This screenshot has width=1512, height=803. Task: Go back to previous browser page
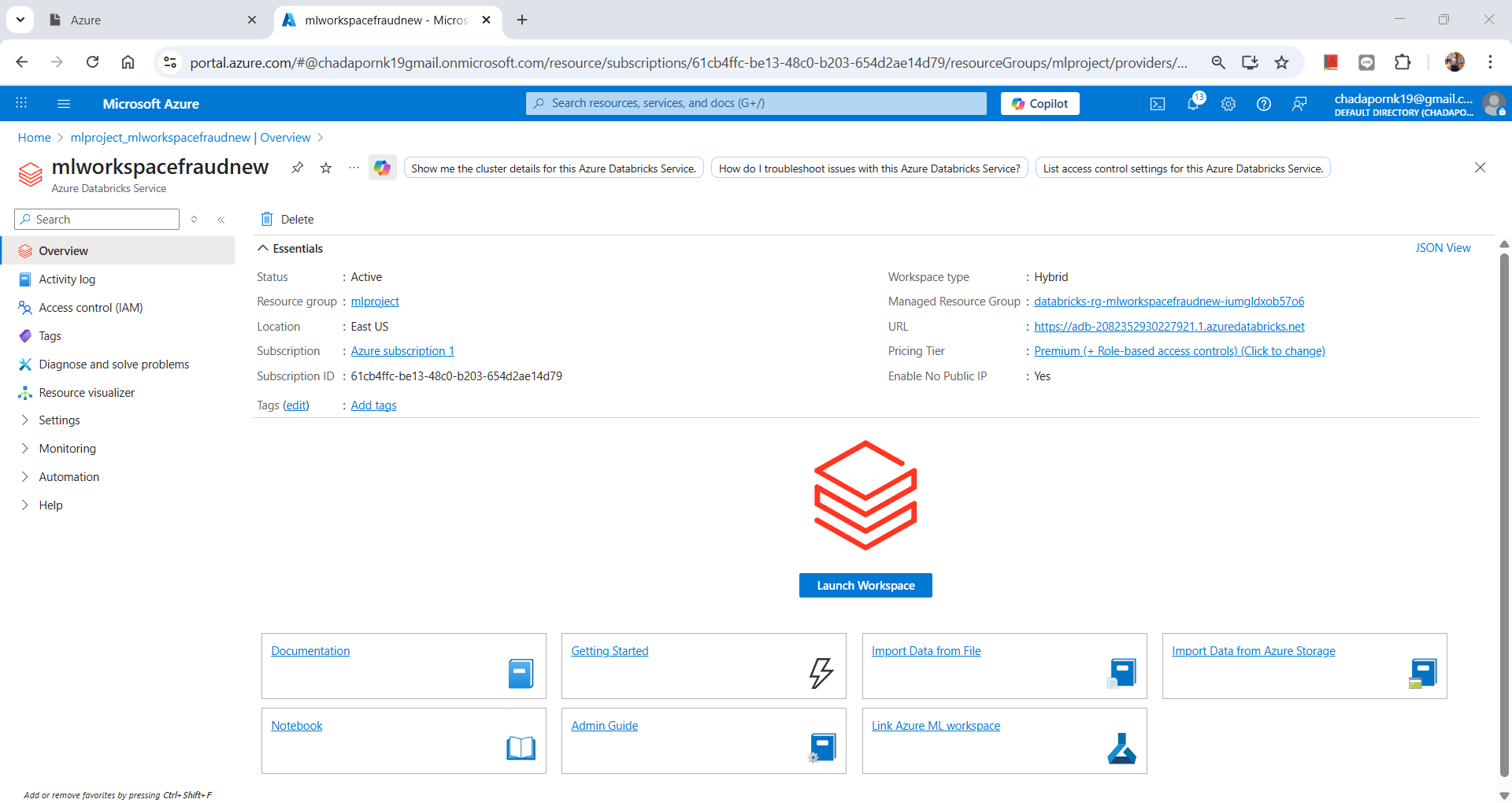click(22, 62)
